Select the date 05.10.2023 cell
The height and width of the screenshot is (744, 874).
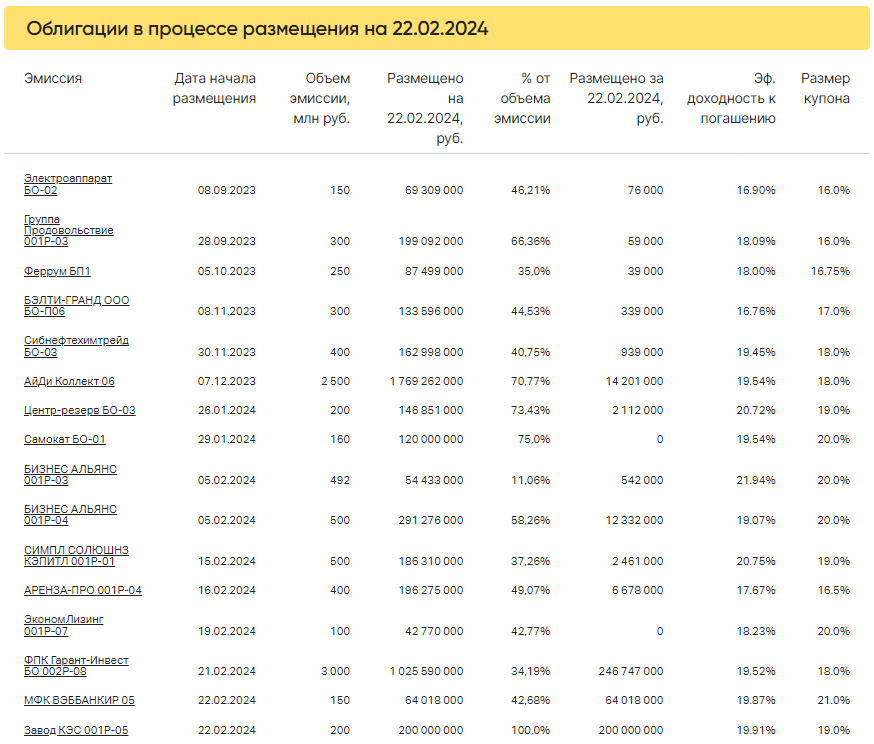(226, 271)
